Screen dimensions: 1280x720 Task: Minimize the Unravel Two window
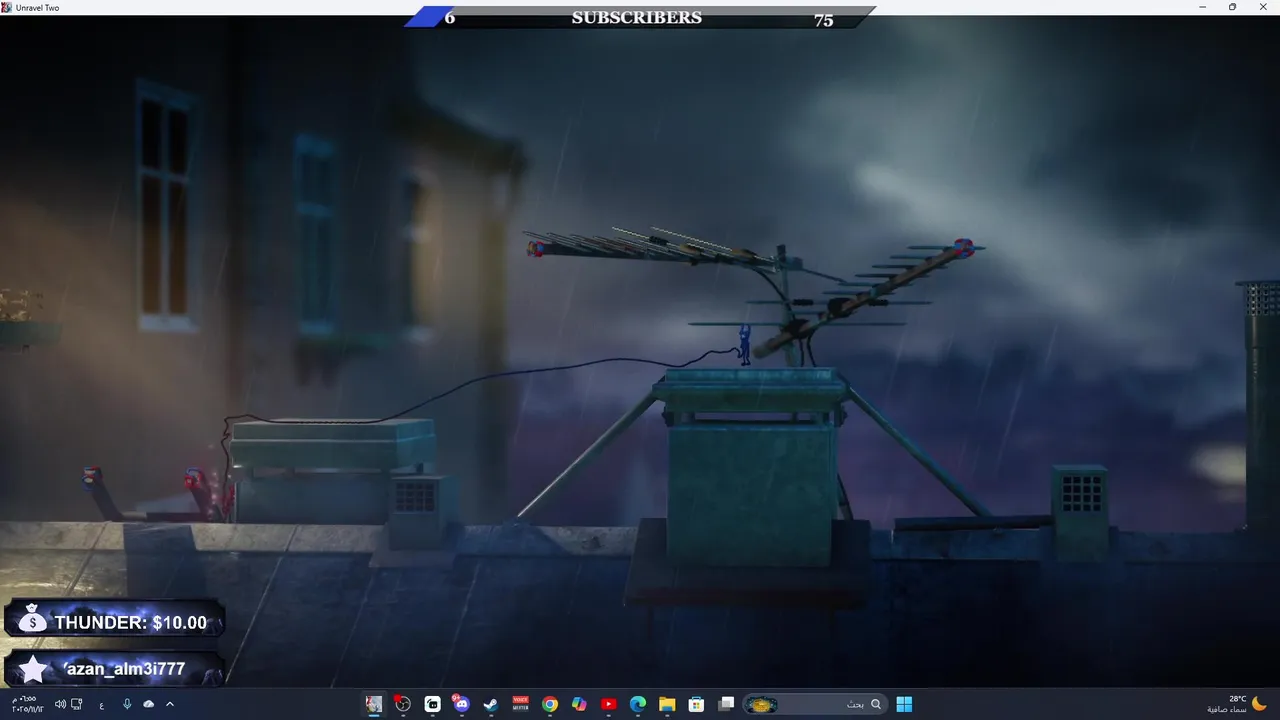pos(1203,7)
